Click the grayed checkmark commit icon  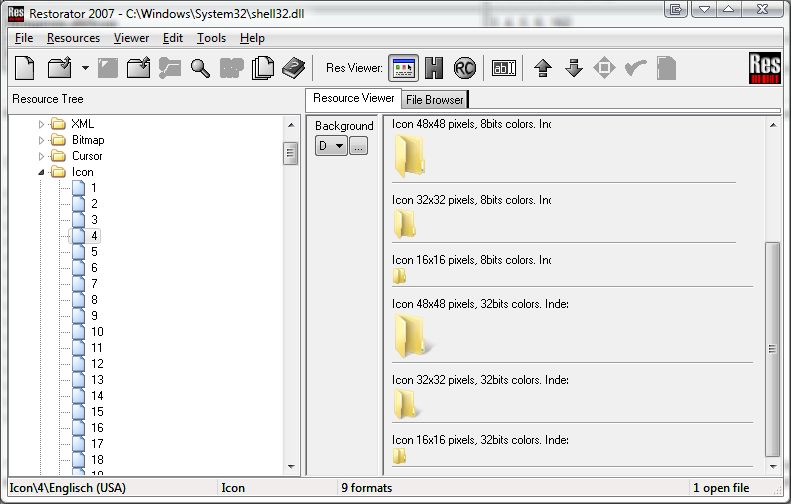point(636,68)
